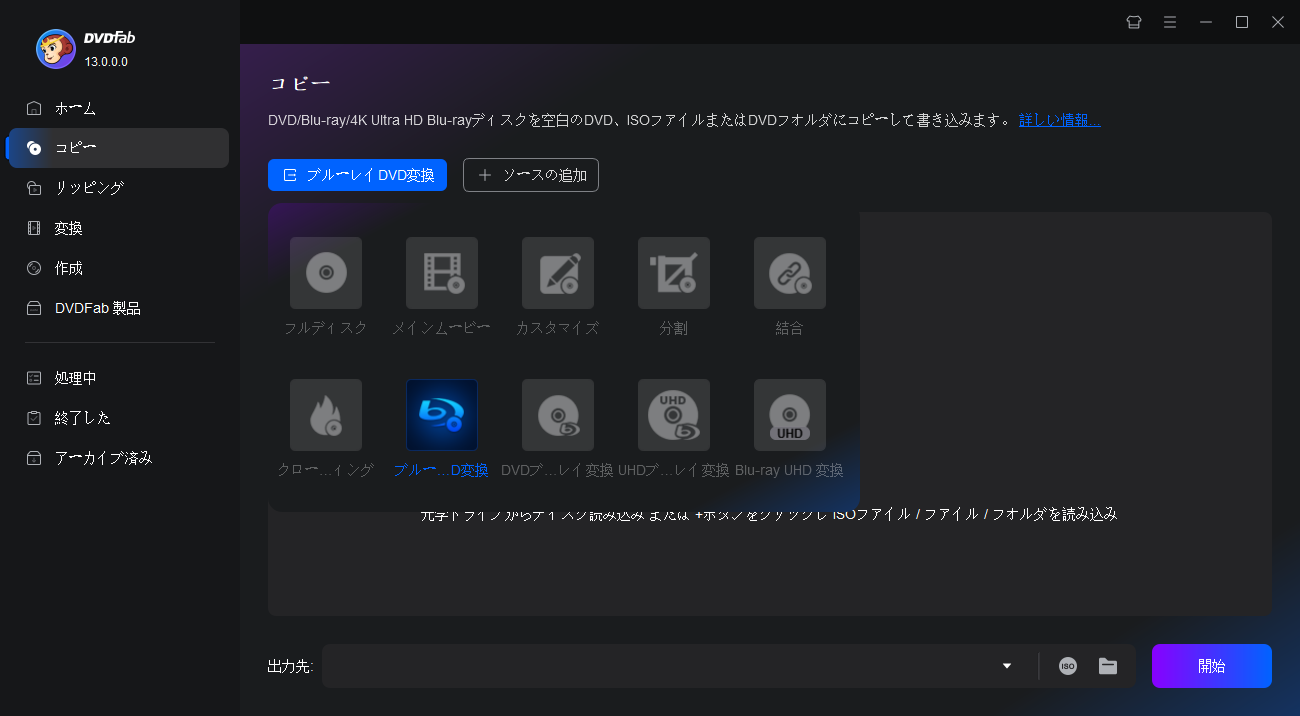Viewport: 1300px width, 716px height.
Task: Open the 詳しい情報 link
Action: [x=1059, y=120]
